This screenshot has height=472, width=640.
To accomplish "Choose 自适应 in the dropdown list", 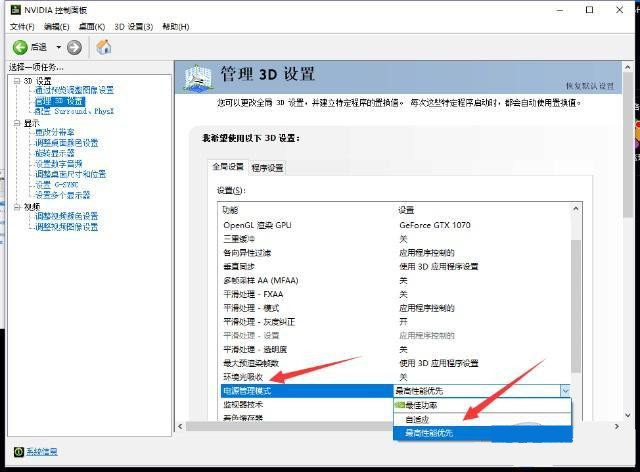I will click(x=482, y=419).
